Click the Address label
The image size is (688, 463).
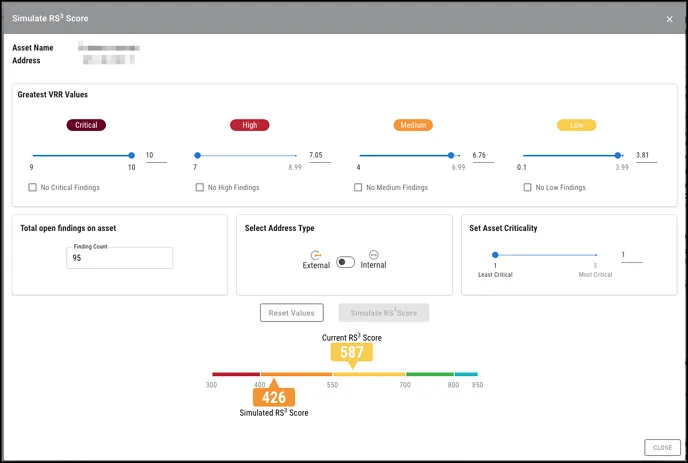[26, 61]
